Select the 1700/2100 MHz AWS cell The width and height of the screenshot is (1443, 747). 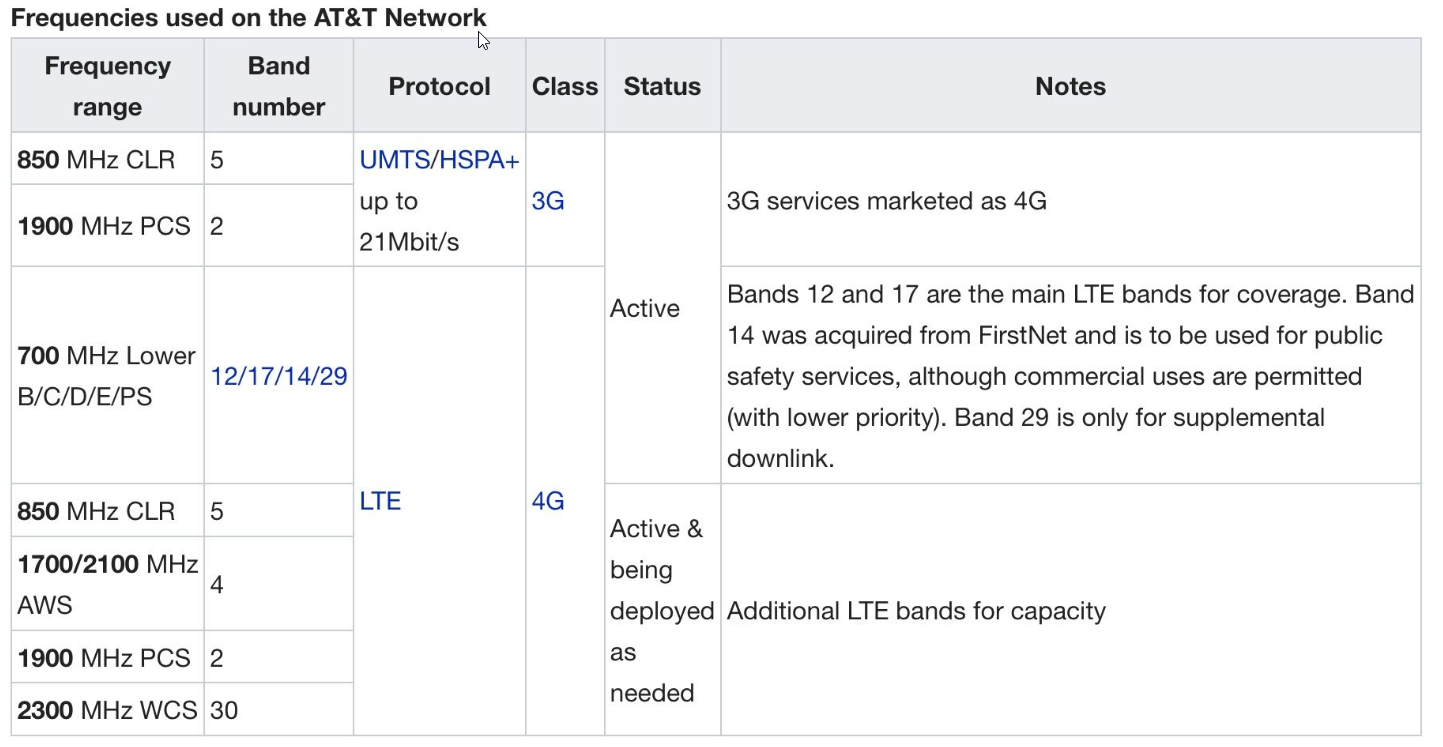point(106,585)
